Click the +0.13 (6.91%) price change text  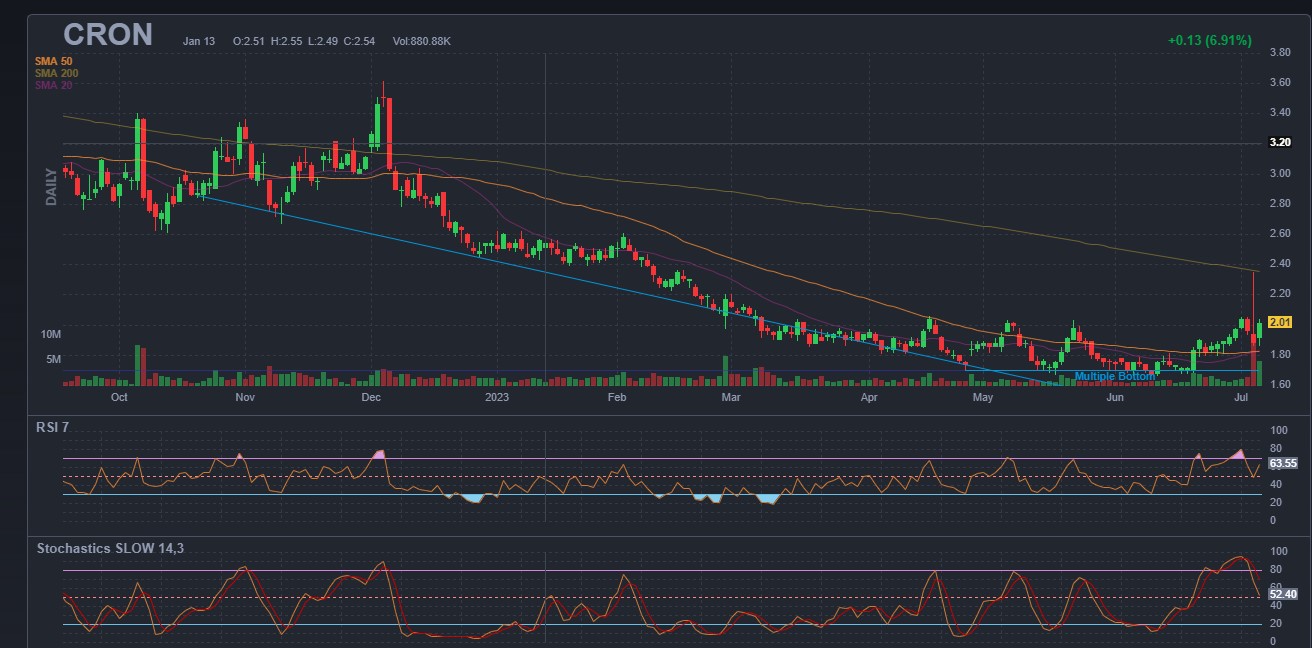pyautogui.click(x=1209, y=41)
